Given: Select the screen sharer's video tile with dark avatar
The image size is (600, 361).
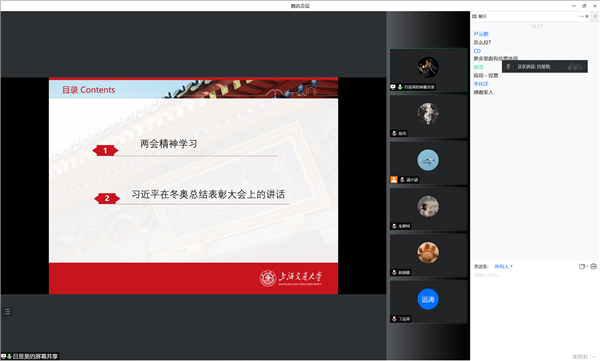Looking at the screenshot, I should pyautogui.click(x=429, y=70).
